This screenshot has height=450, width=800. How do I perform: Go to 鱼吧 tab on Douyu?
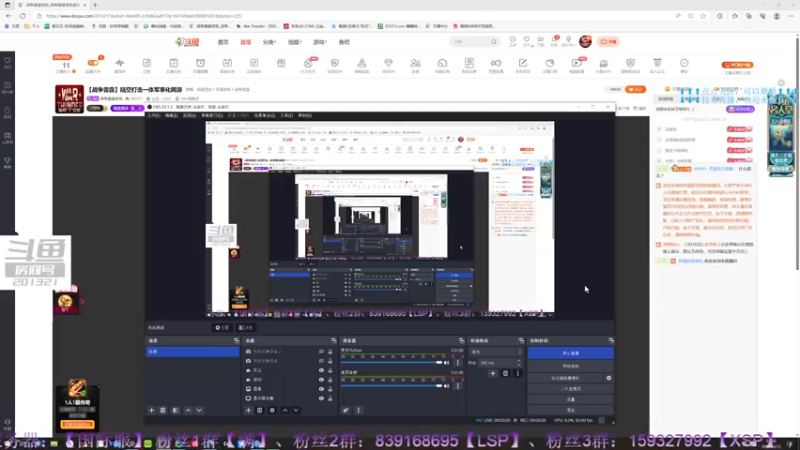(344, 42)
